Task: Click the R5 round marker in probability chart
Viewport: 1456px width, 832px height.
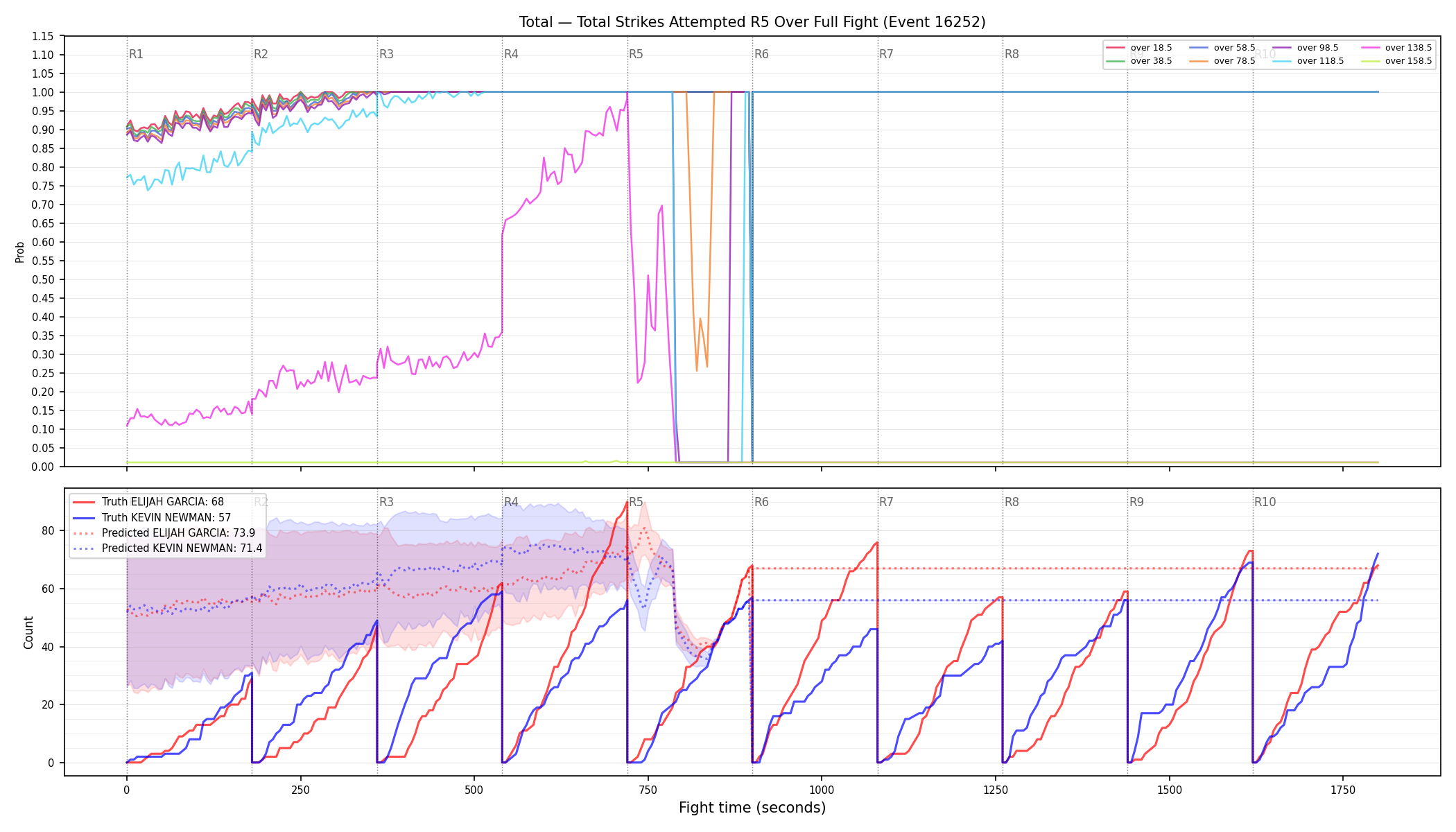Action: click(636, 54)
